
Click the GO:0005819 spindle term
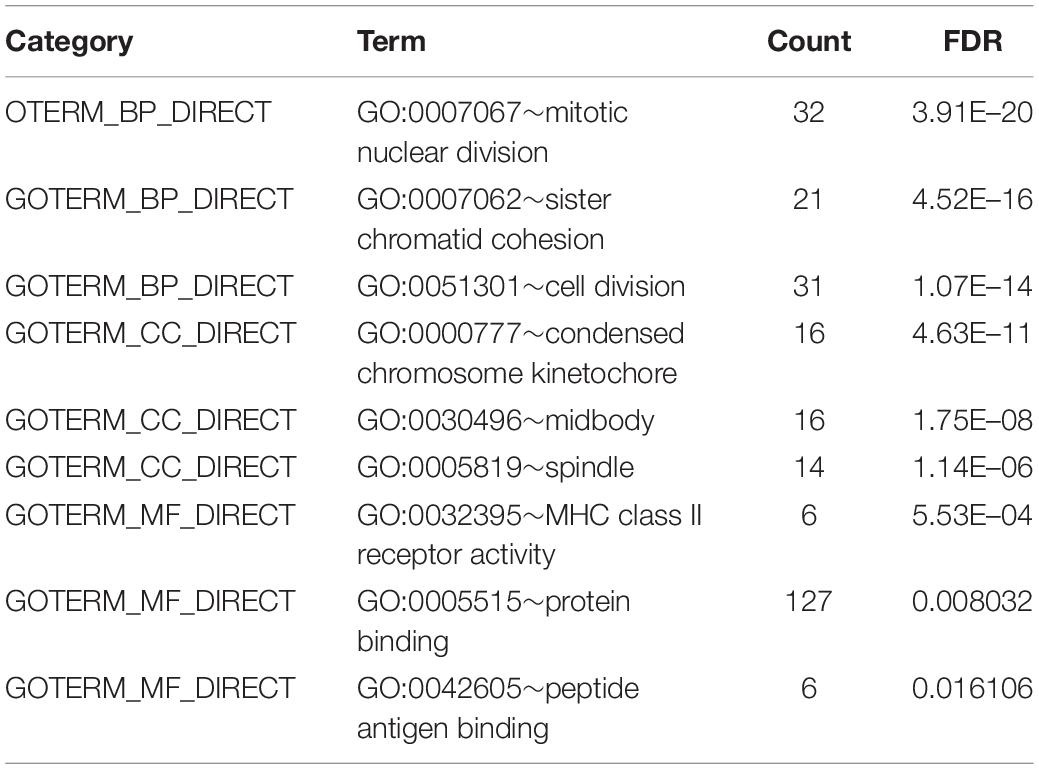coord(496,468)
